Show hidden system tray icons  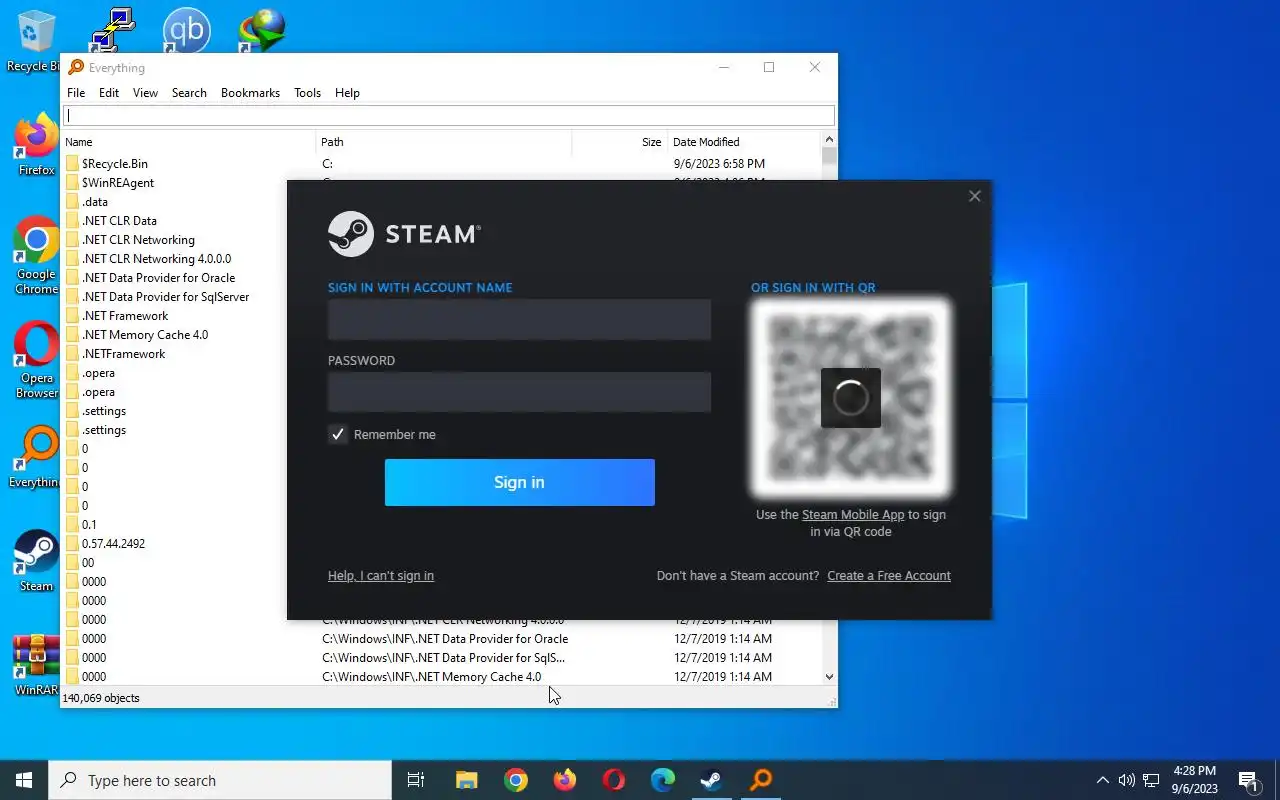(1103, 780)
